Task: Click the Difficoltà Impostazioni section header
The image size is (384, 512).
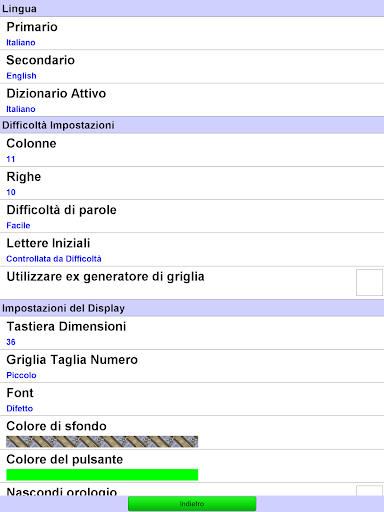Action: 192,125
